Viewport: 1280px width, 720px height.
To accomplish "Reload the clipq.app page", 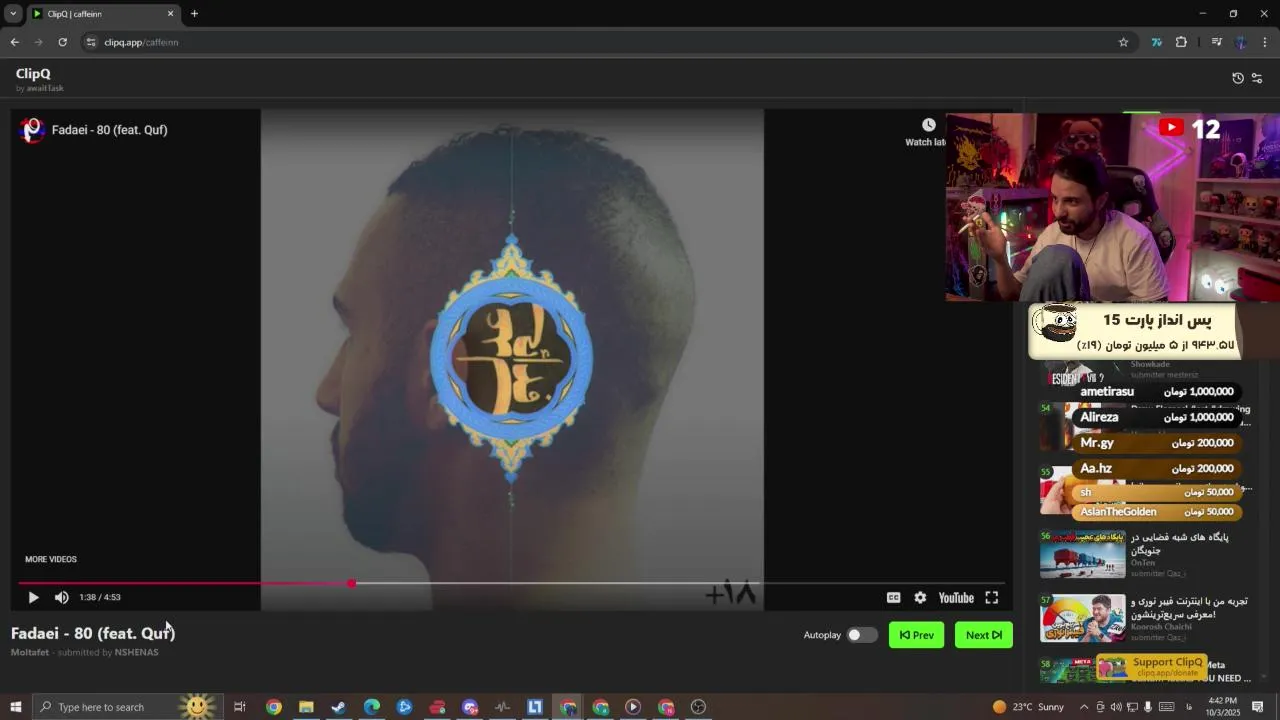I will pos(62,42).
